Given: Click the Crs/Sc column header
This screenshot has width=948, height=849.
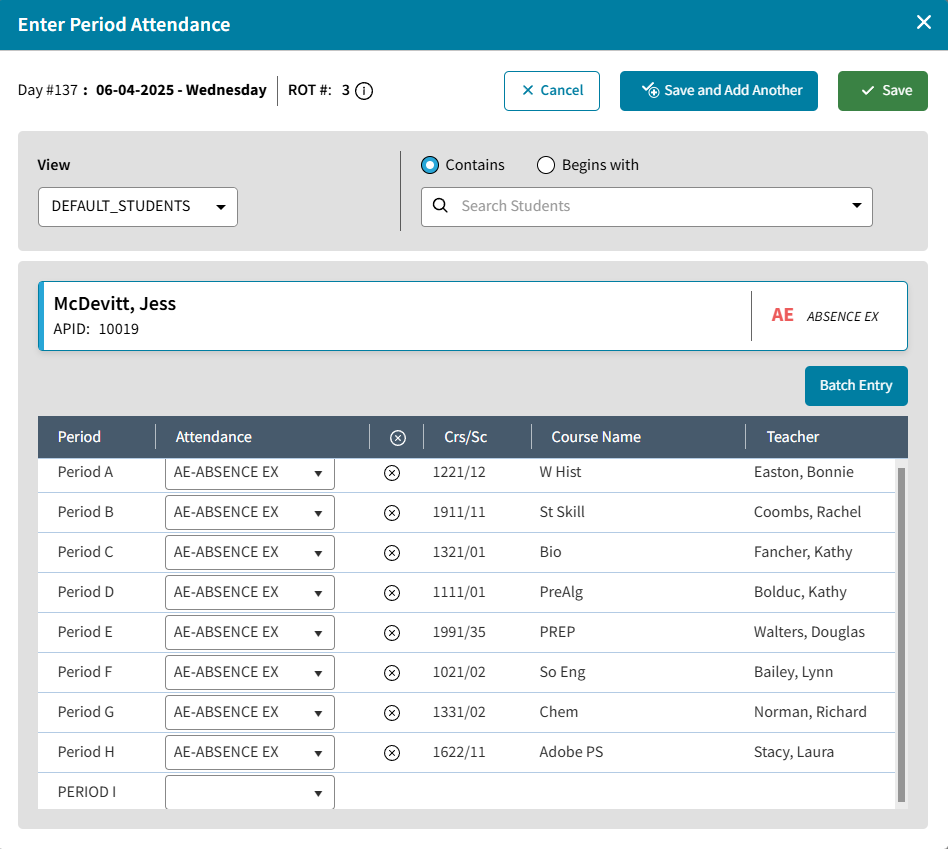Looking at the screenshot, I should click(x=466, y=437).
